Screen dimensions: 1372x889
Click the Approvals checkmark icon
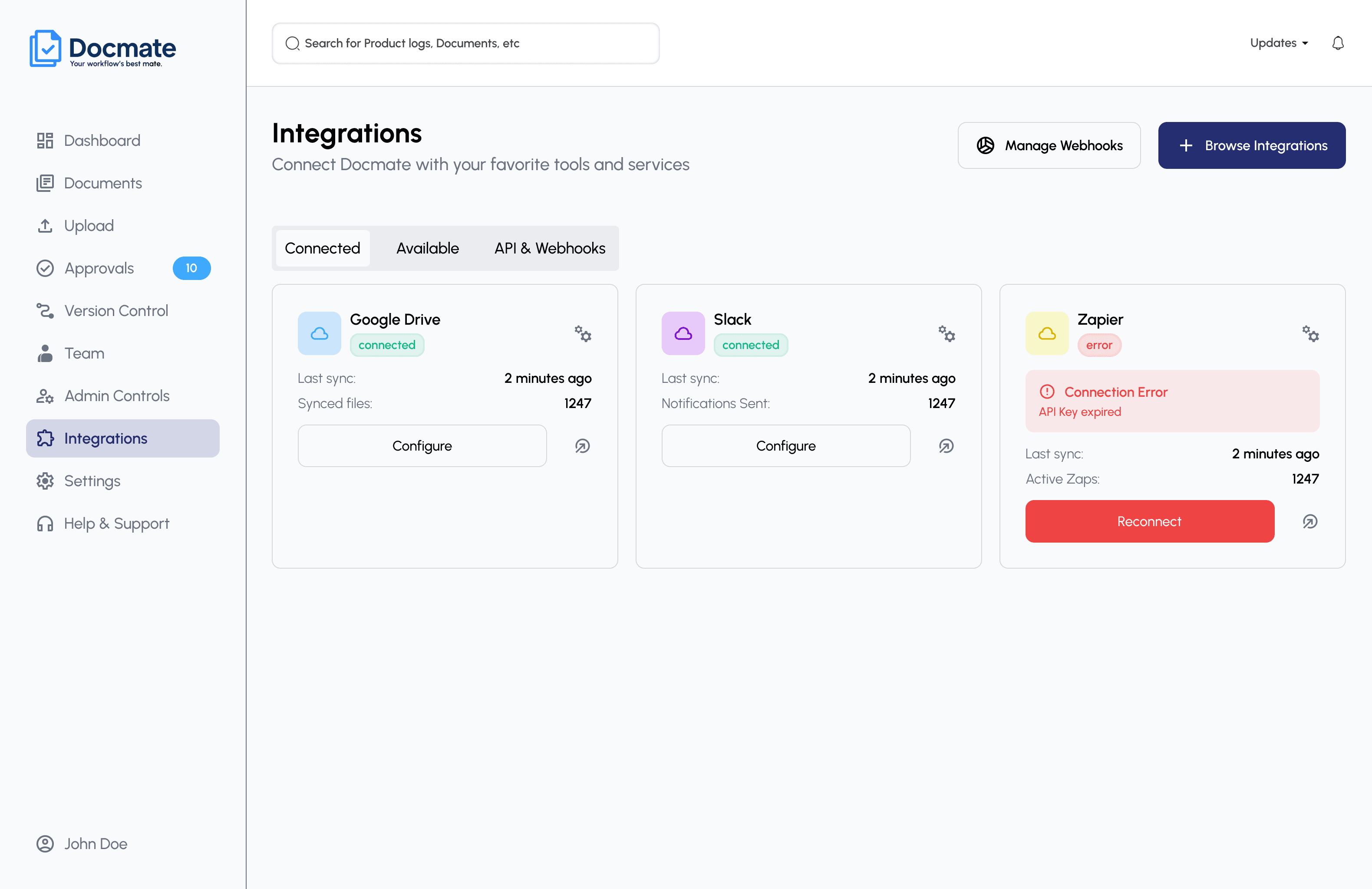tap(45, 268)
